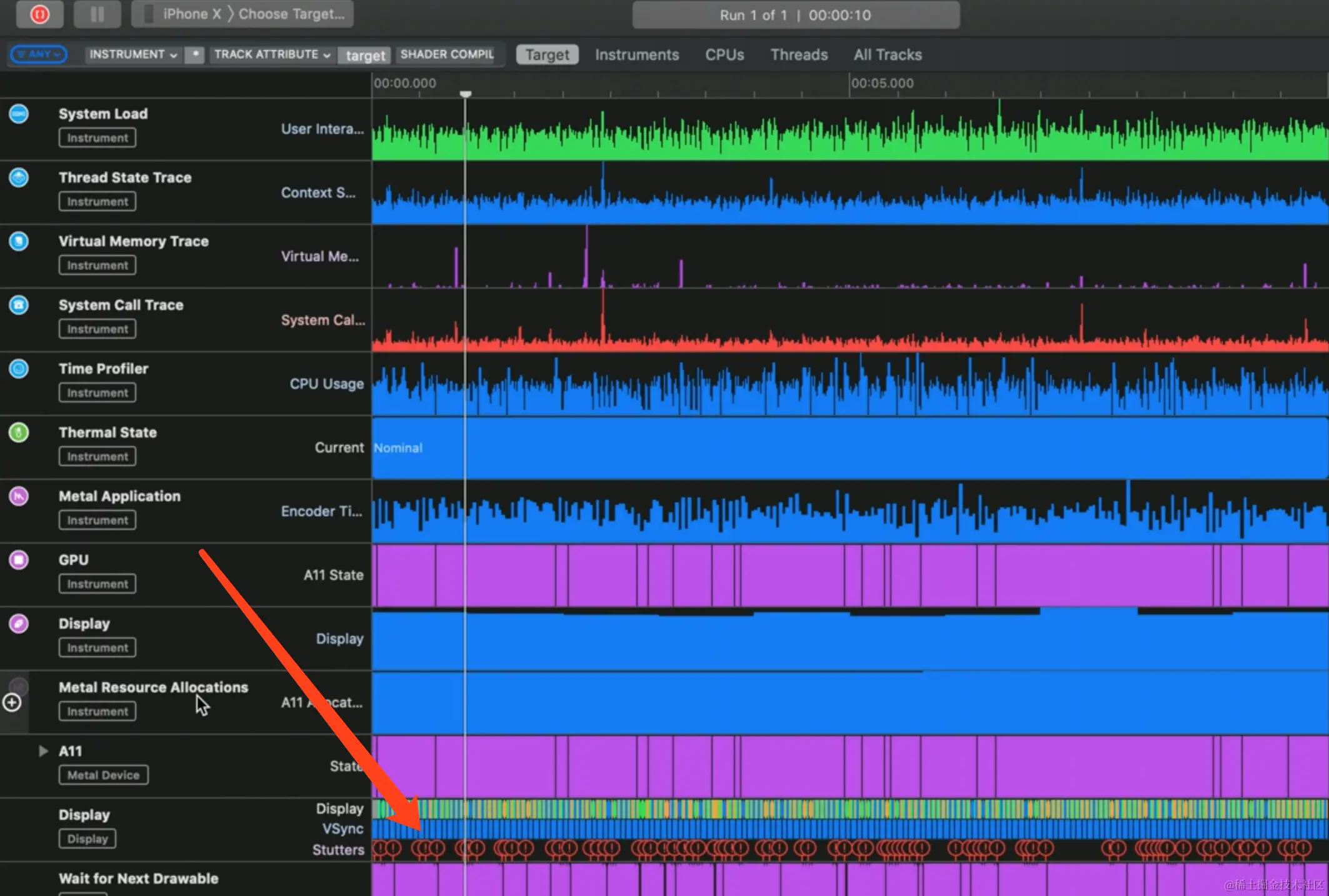The height and width of the screenshot is (896, 1329).
Task: Select the purple GPU instrument icon
Action: 19,560
